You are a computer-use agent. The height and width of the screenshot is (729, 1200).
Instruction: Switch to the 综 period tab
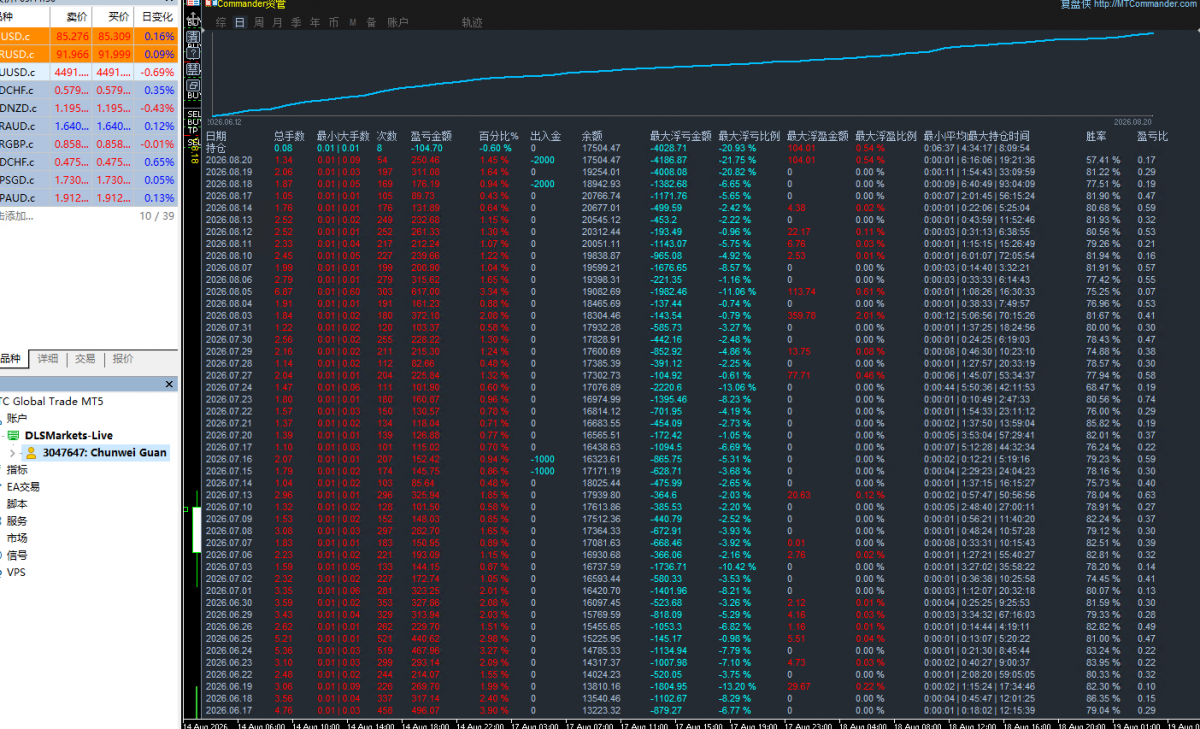pos(221,22)
